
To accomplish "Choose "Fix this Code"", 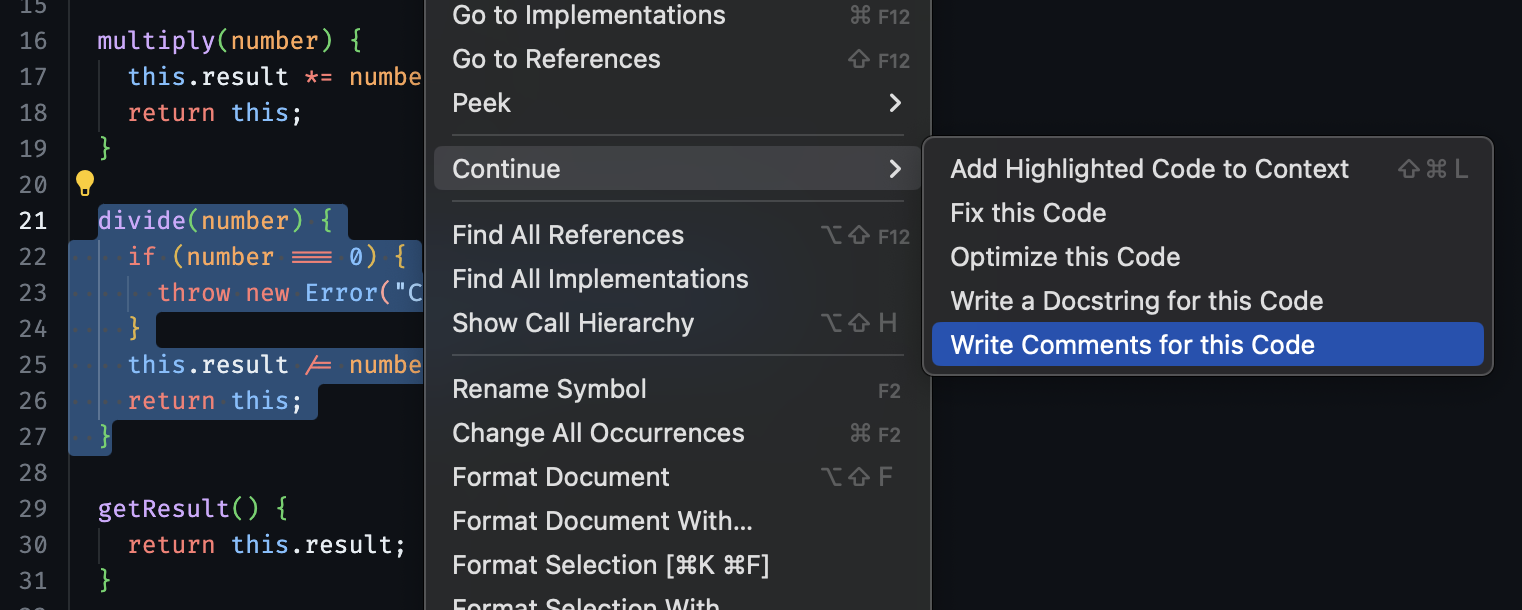I will click(x=1028, y=212).
